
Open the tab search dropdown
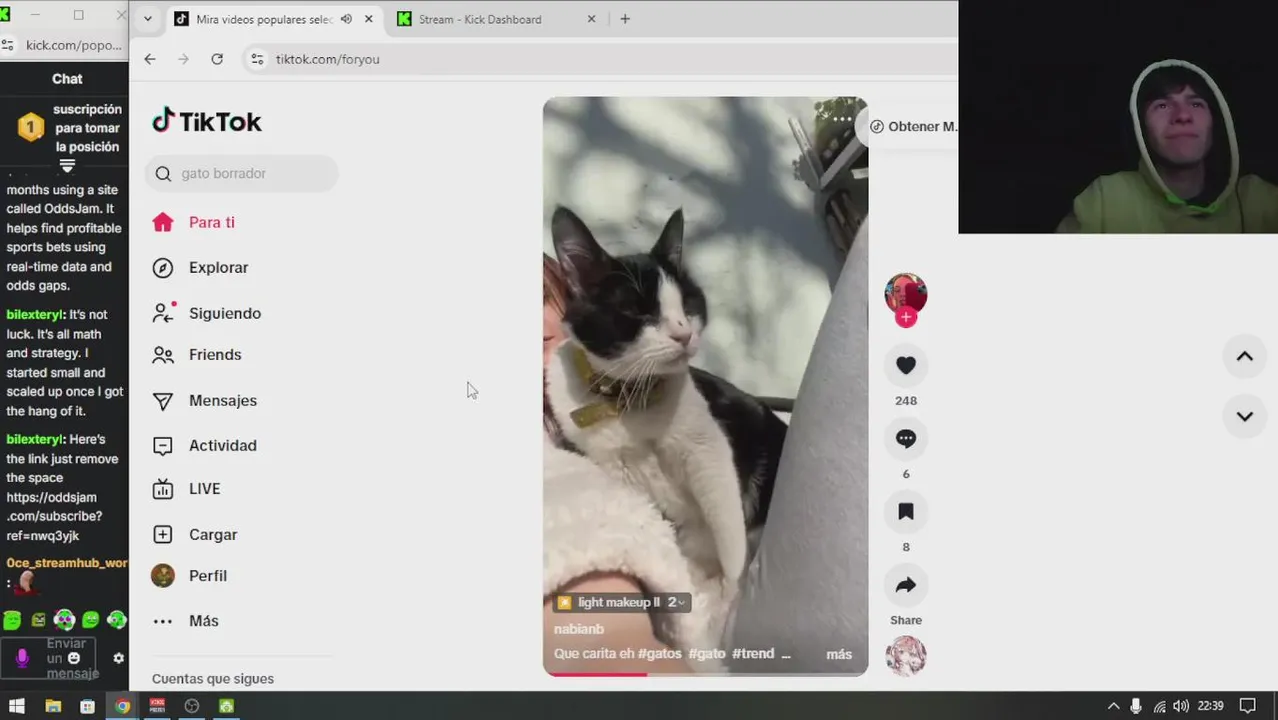coord(148,19)
